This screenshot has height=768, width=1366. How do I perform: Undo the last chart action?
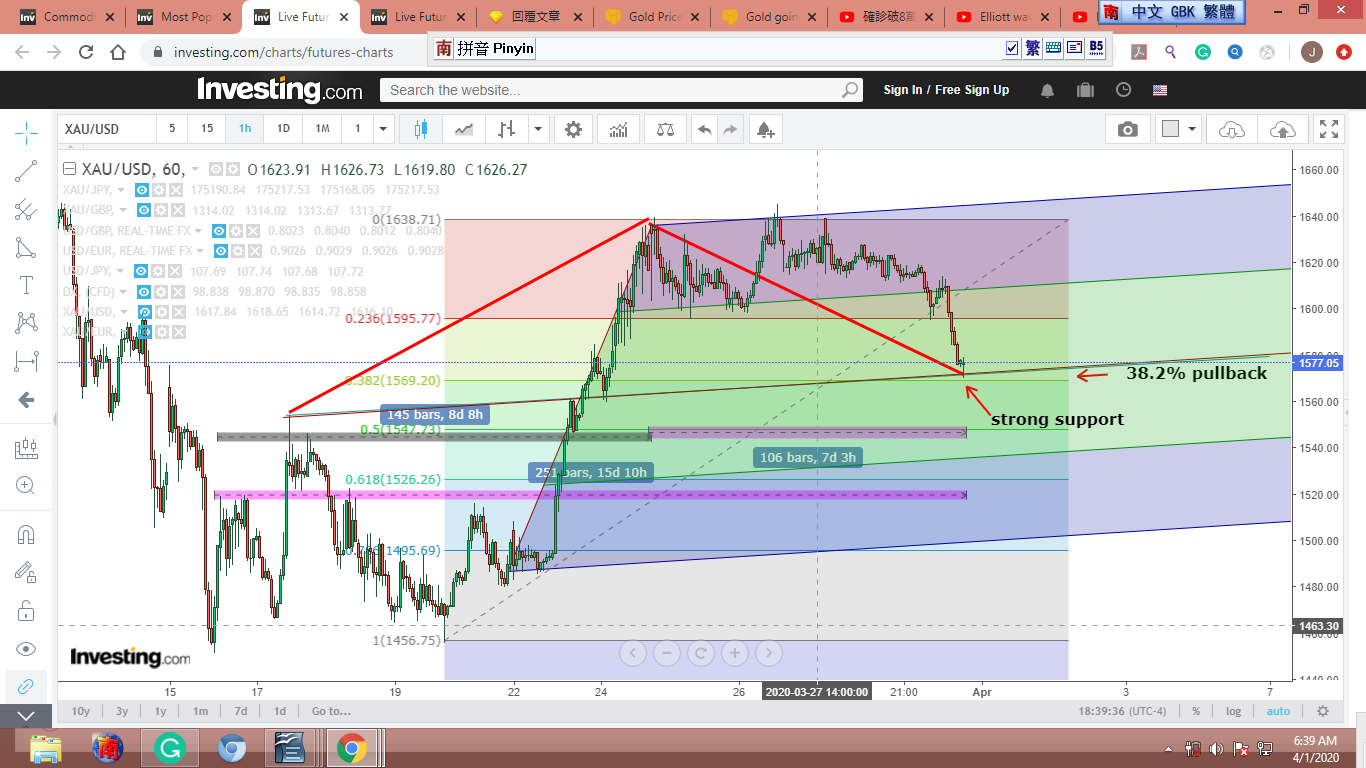coord(705,129)
